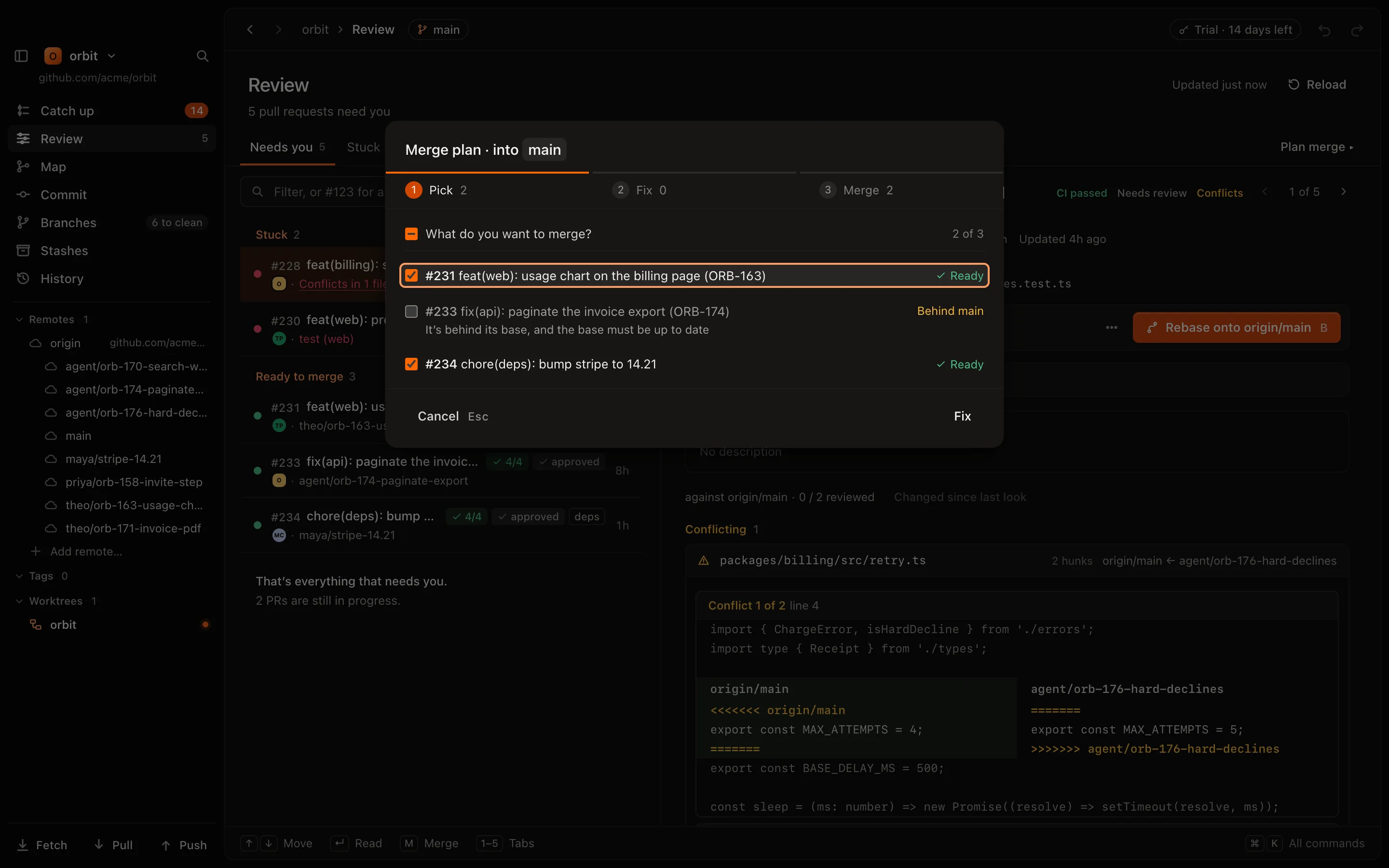Open the orbit repository dropdown
Screen dimensions: 1389x868
(81, 55)
